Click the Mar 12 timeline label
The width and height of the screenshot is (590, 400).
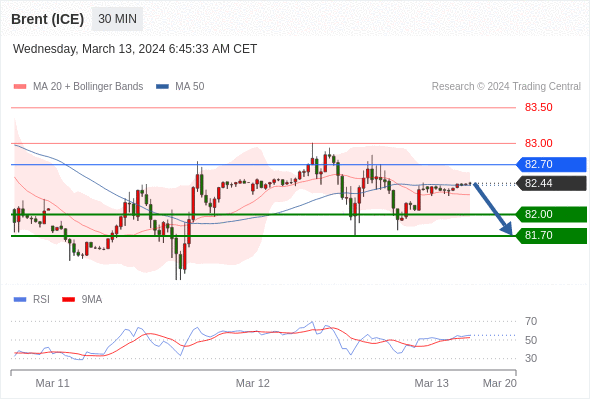[x=252, y=383]
